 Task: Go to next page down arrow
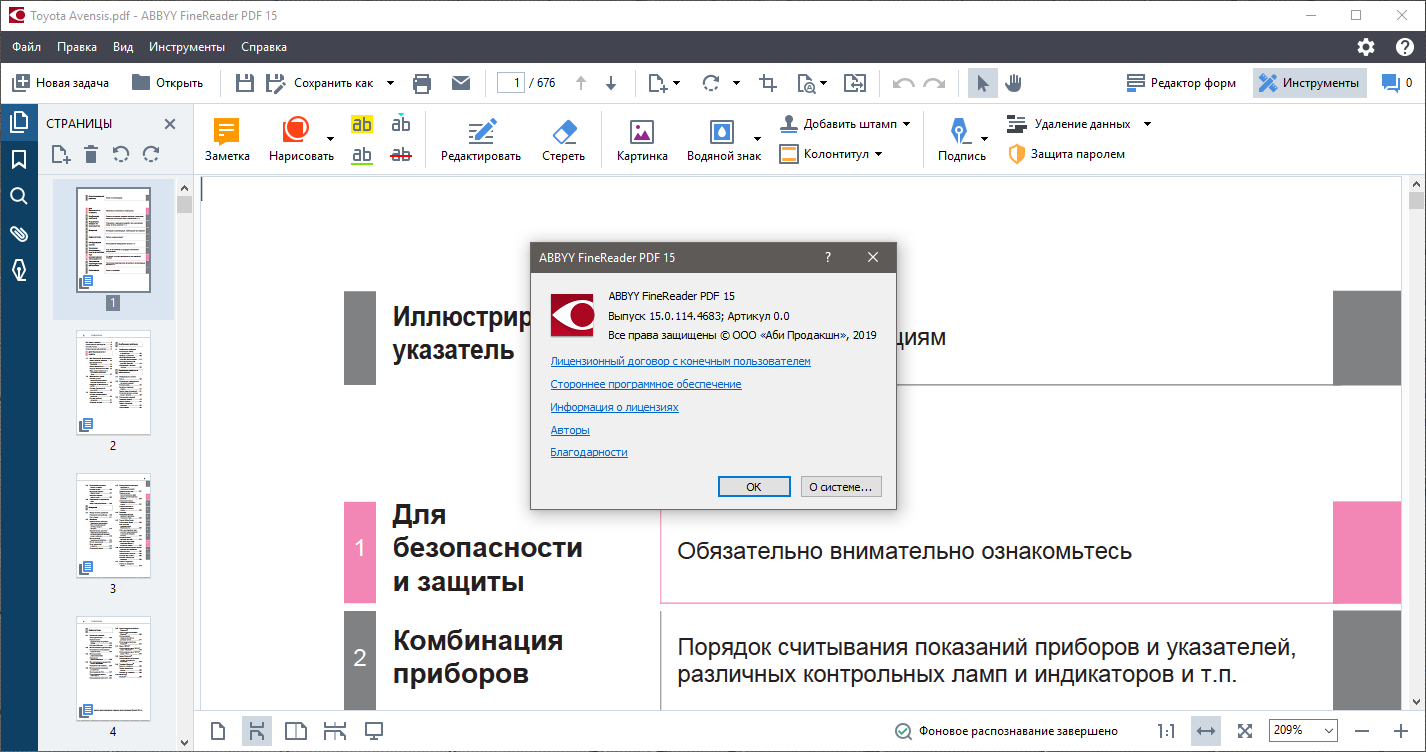pos(612,83)
